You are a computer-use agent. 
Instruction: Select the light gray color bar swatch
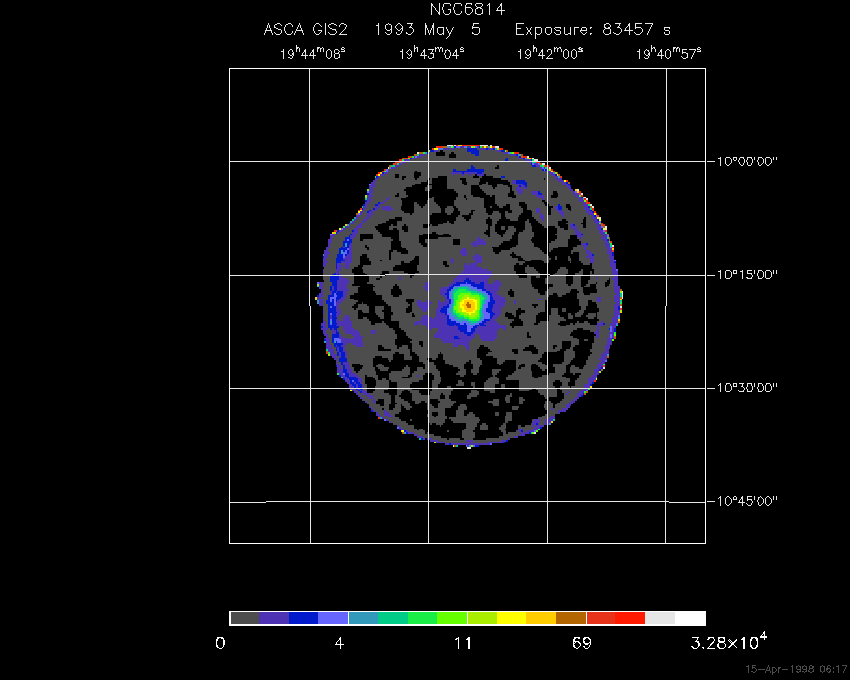coord(660,618)
